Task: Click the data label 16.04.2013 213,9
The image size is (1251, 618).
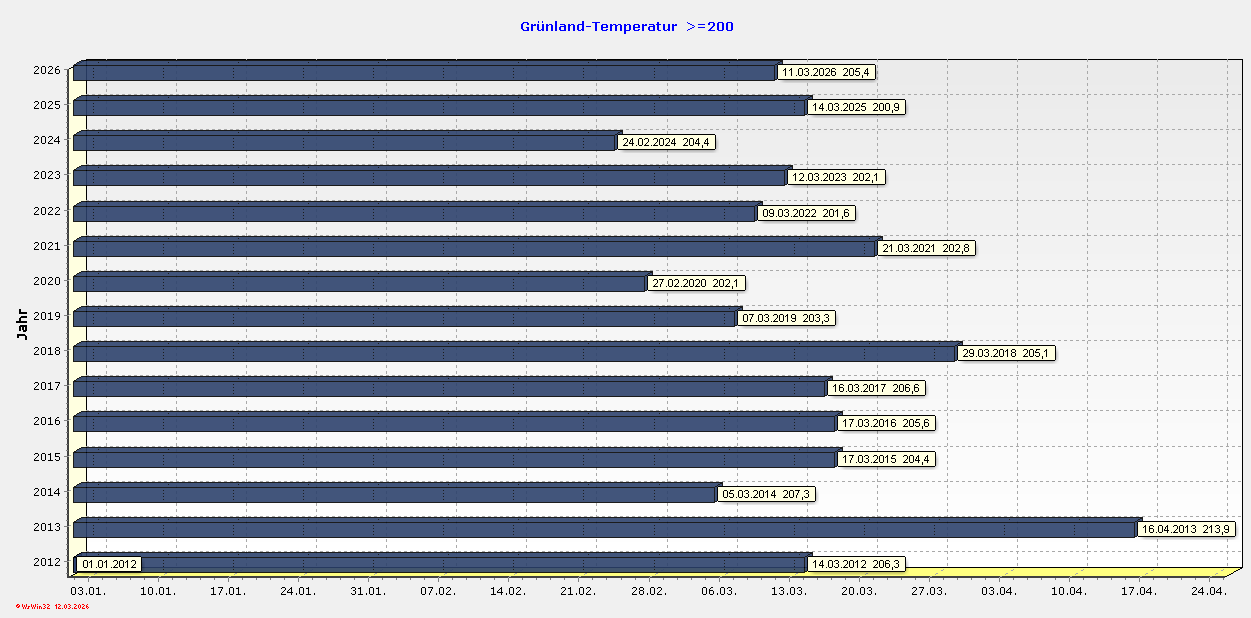Action: 1184,529
